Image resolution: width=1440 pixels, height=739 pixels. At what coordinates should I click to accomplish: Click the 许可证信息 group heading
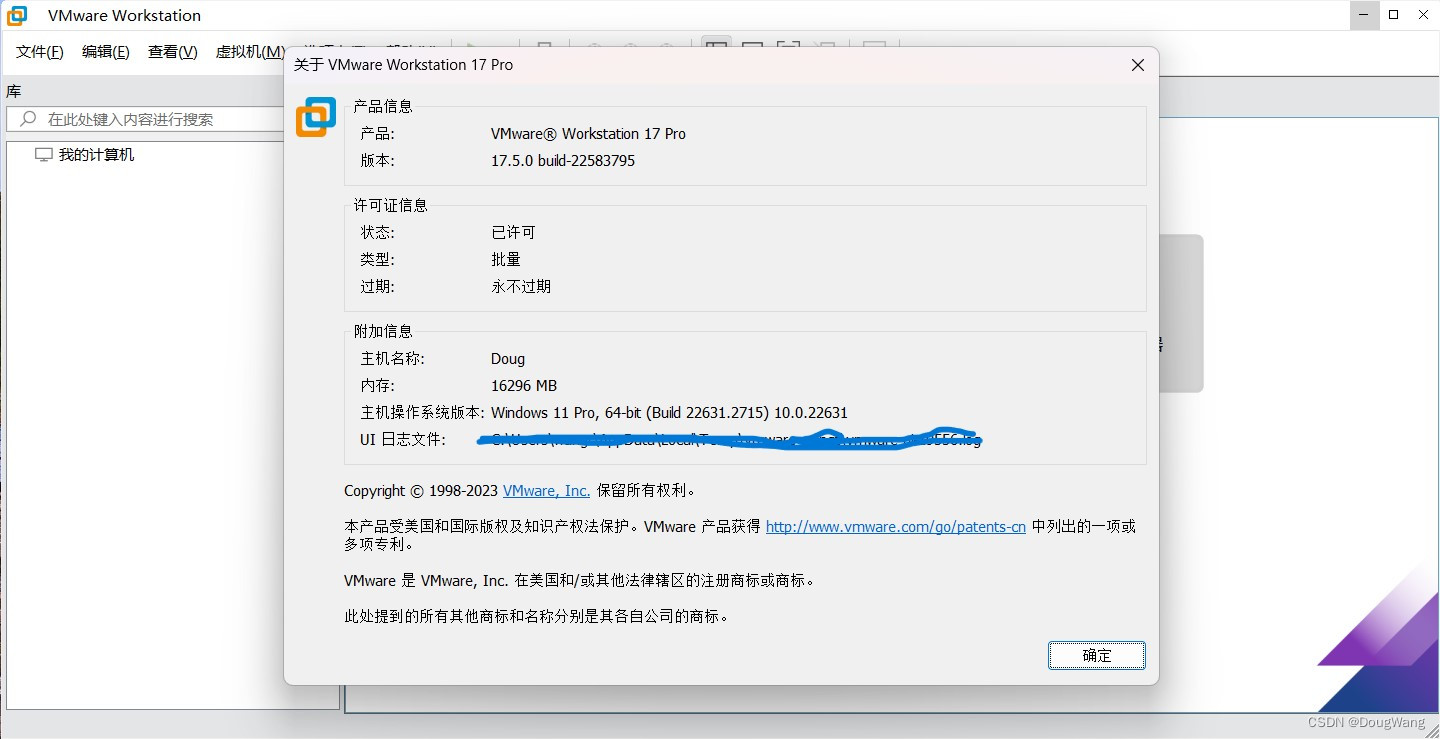[390, 206]
